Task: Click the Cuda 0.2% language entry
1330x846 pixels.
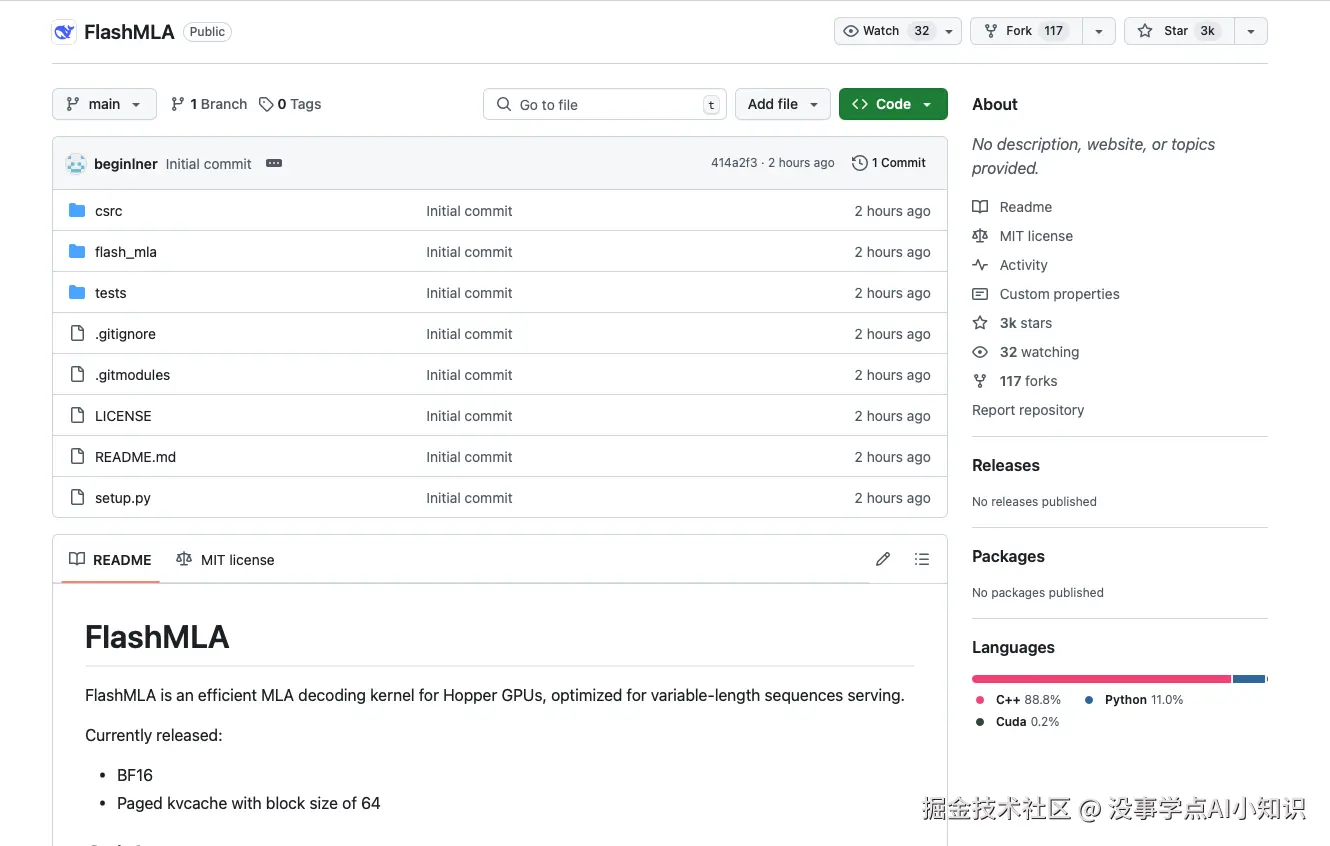Action: tap(1018, 722)
